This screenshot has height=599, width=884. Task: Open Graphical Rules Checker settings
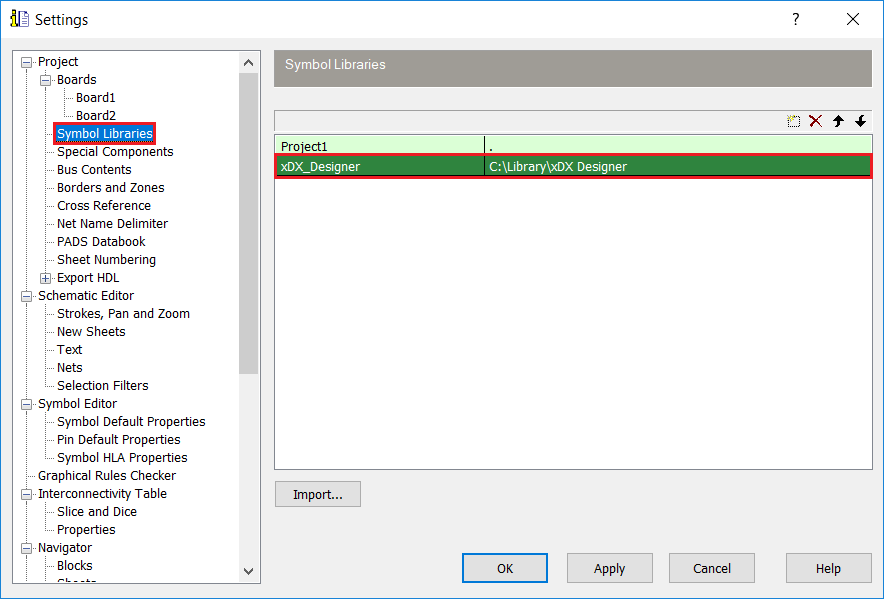pos(107,476)
